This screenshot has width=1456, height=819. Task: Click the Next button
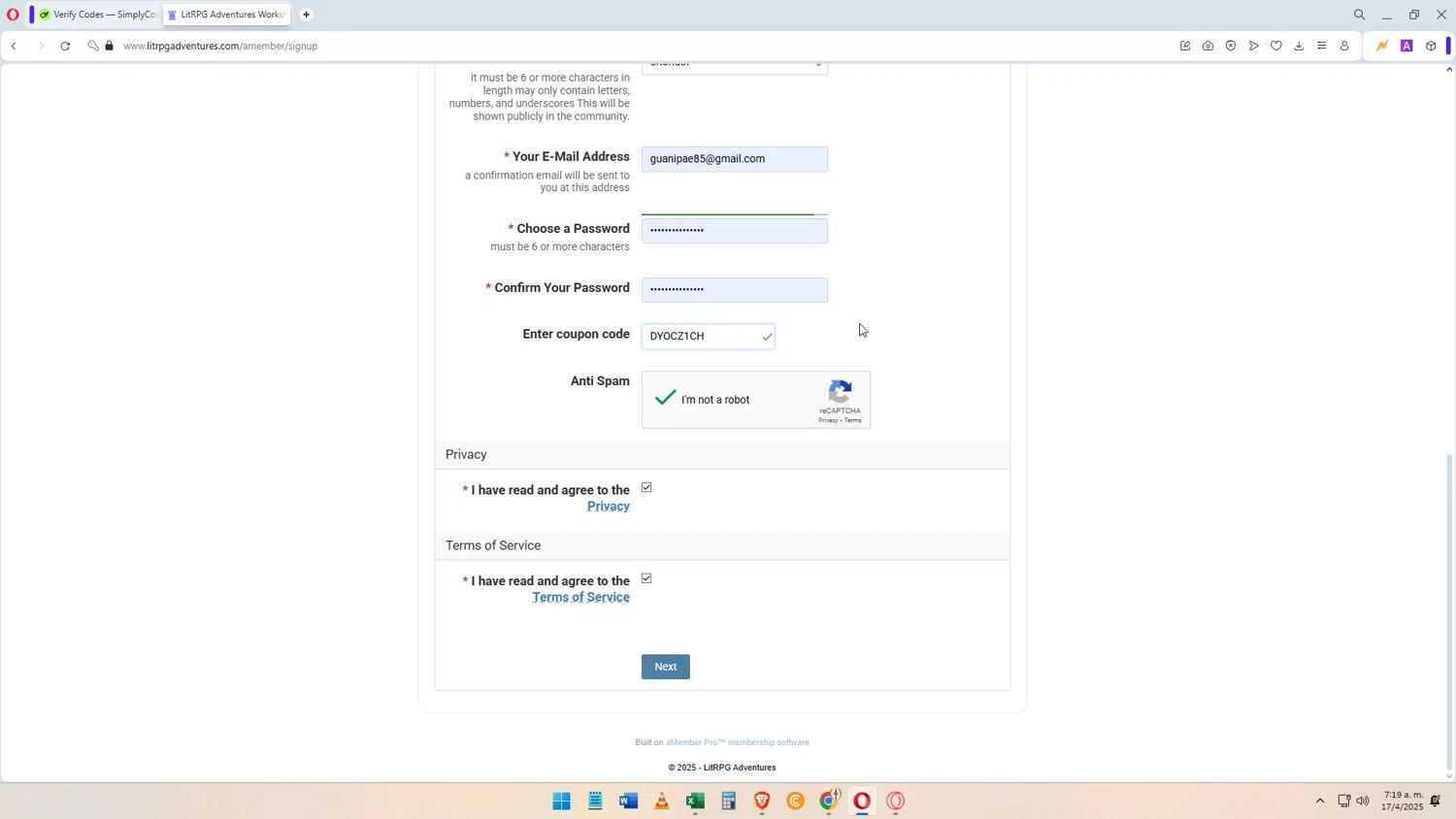click(666, 667)
